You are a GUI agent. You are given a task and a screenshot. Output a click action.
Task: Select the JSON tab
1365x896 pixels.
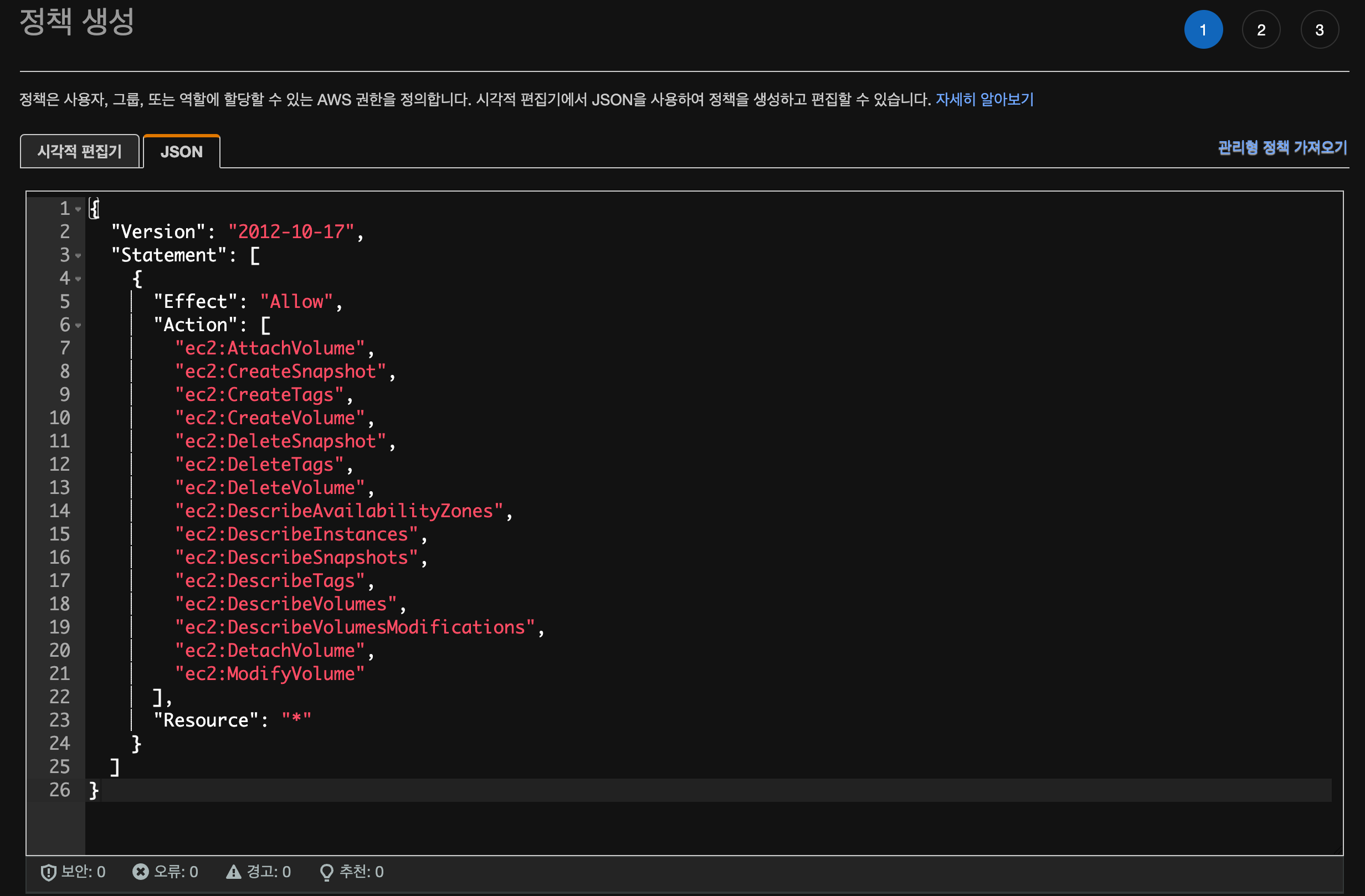181,151
